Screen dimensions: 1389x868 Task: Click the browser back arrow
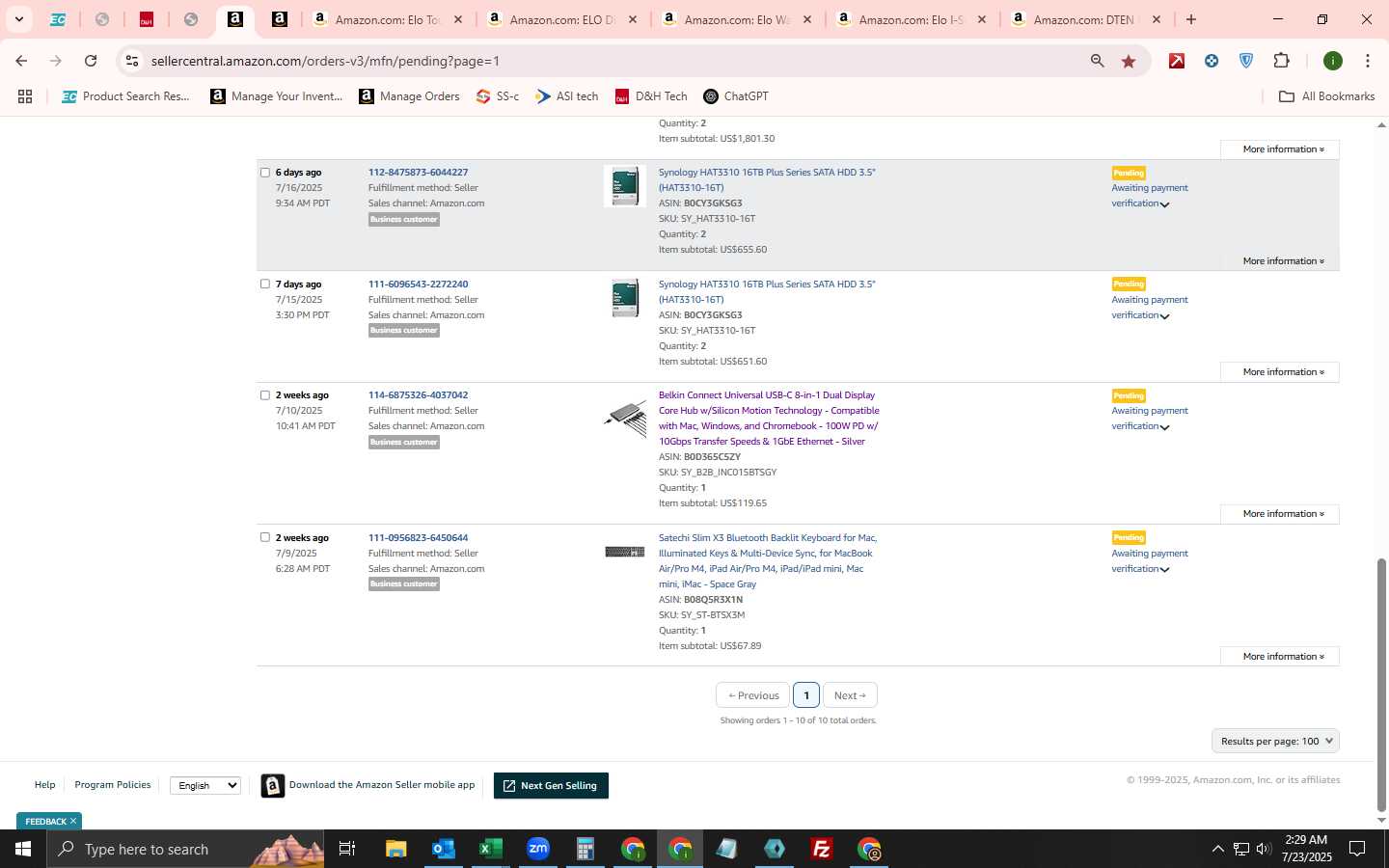click(x=21, y=61)
